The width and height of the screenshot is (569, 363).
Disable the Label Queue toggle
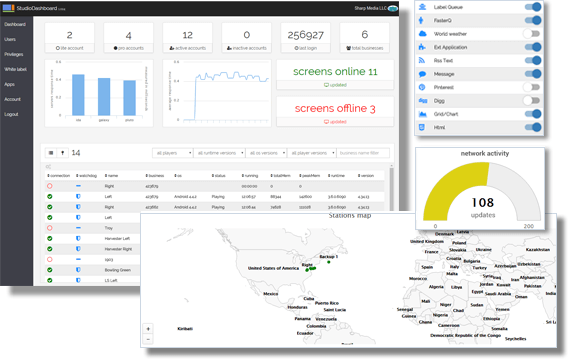click(533, 7)
